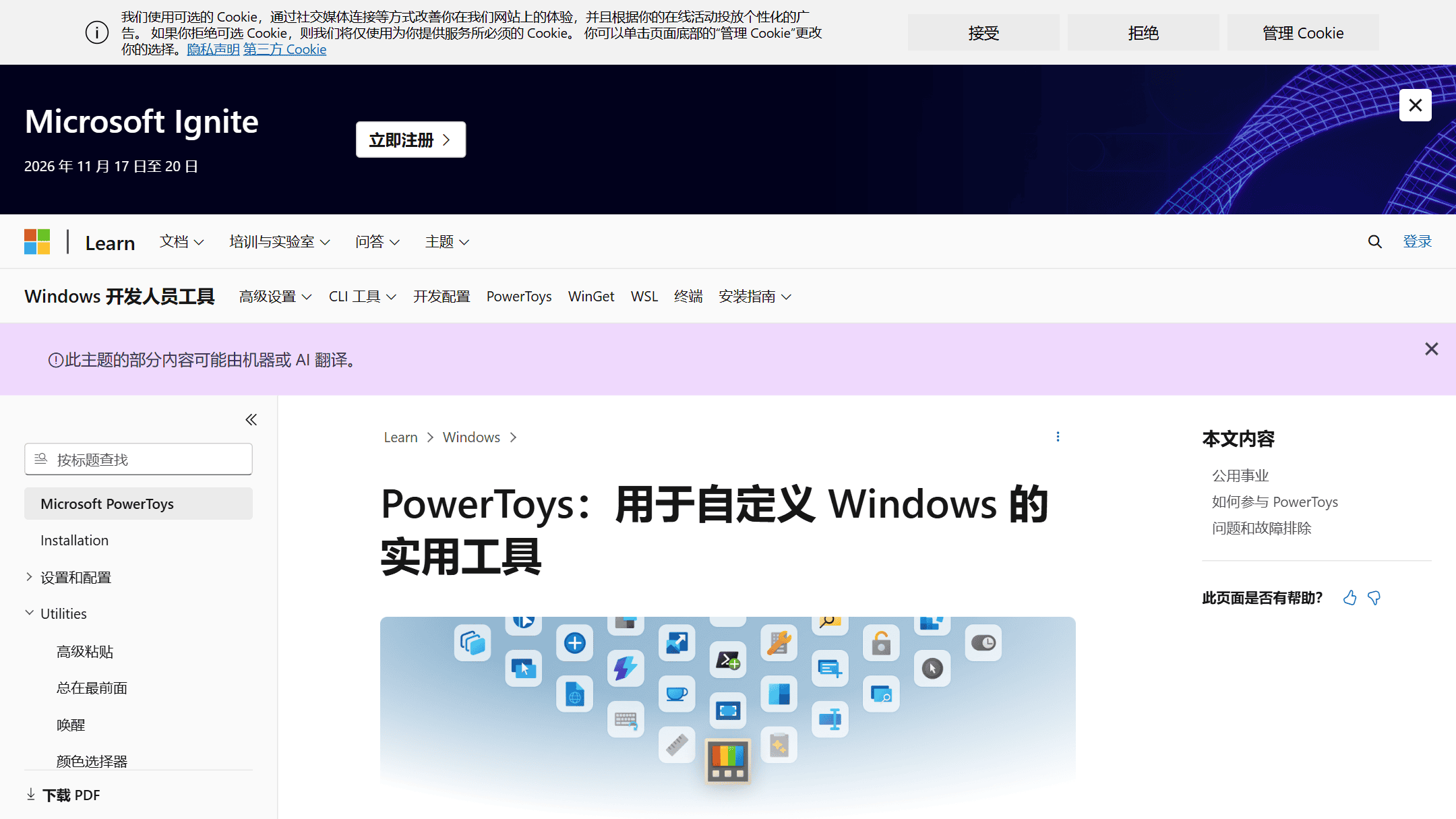
Task: Open the WSL nav item
Action: point(644,297)
